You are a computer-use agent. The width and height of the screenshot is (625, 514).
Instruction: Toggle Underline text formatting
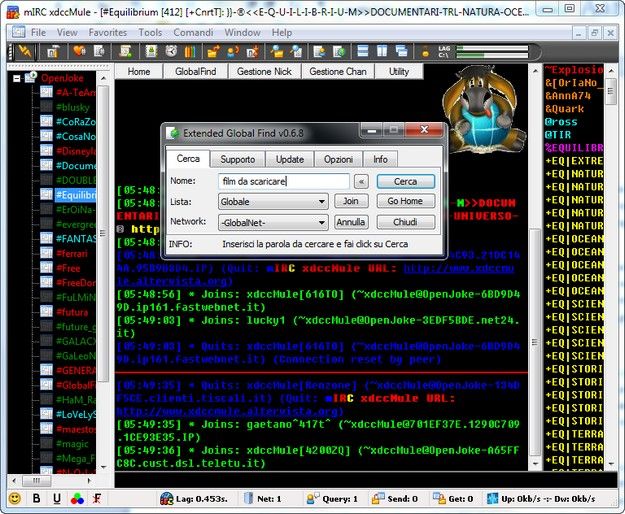57,498
